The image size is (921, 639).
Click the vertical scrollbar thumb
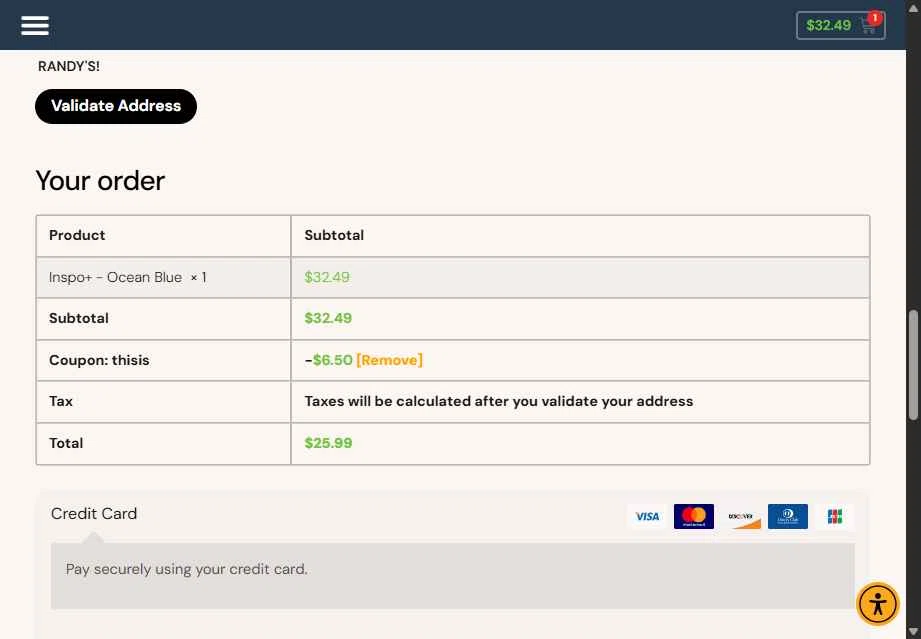point(913,365)
